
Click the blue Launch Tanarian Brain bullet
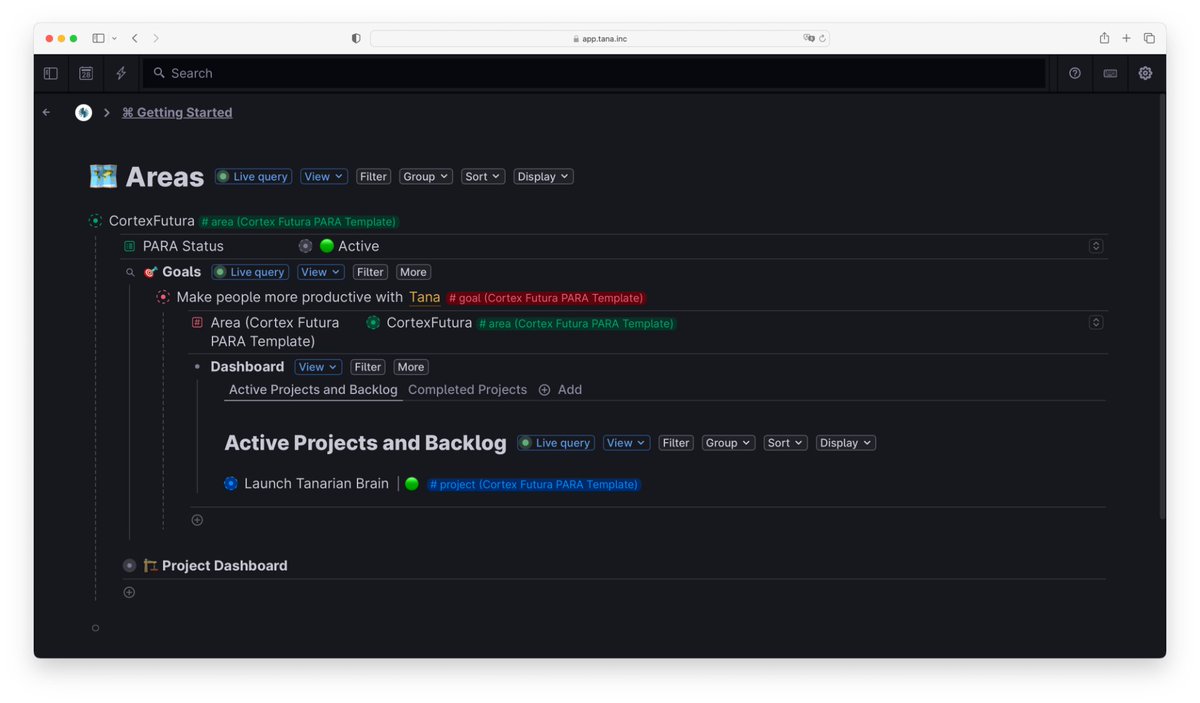(231, 483)
